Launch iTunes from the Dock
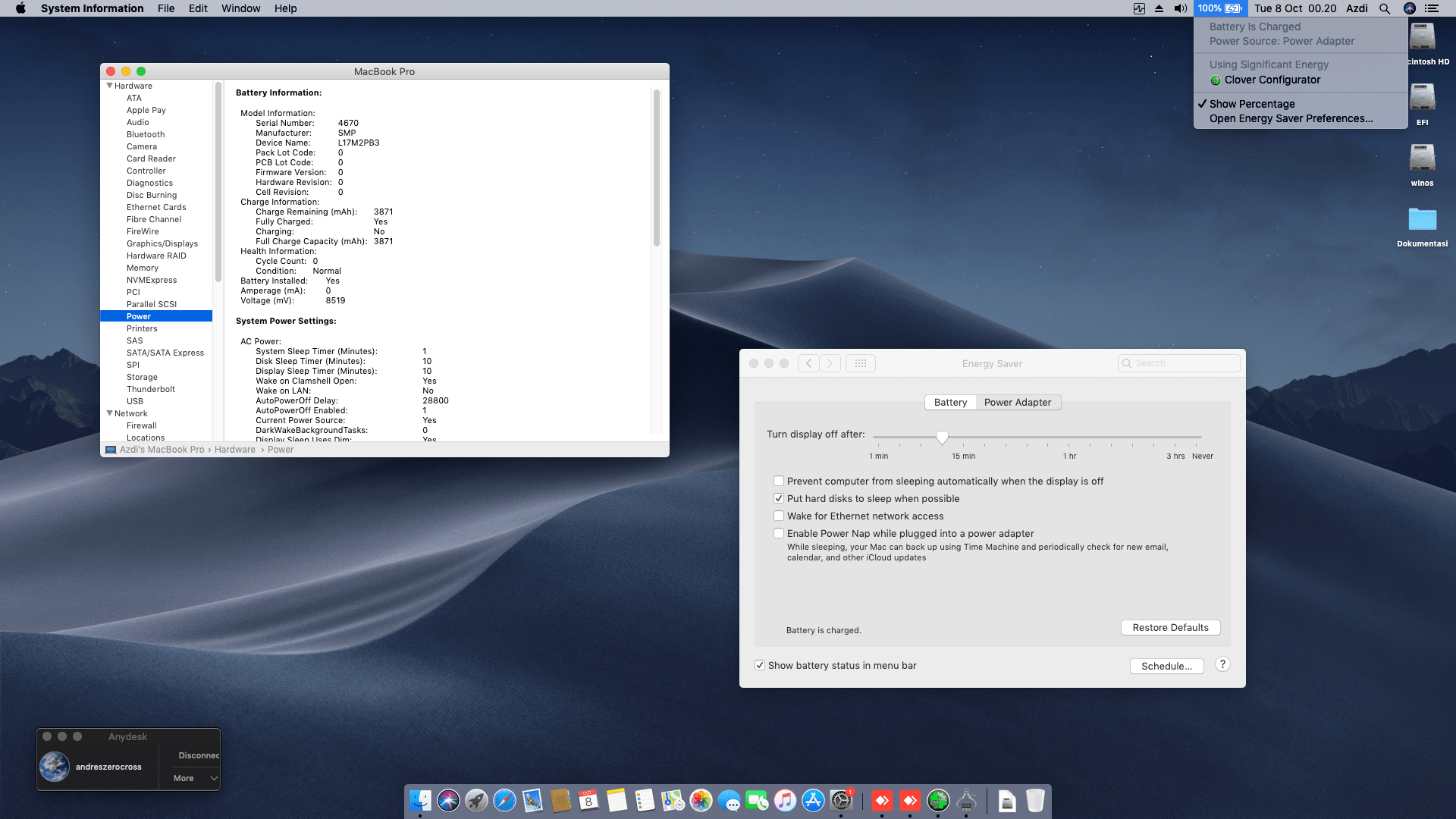The width and height of the screenshot is (1456, 819). point(785,801)
